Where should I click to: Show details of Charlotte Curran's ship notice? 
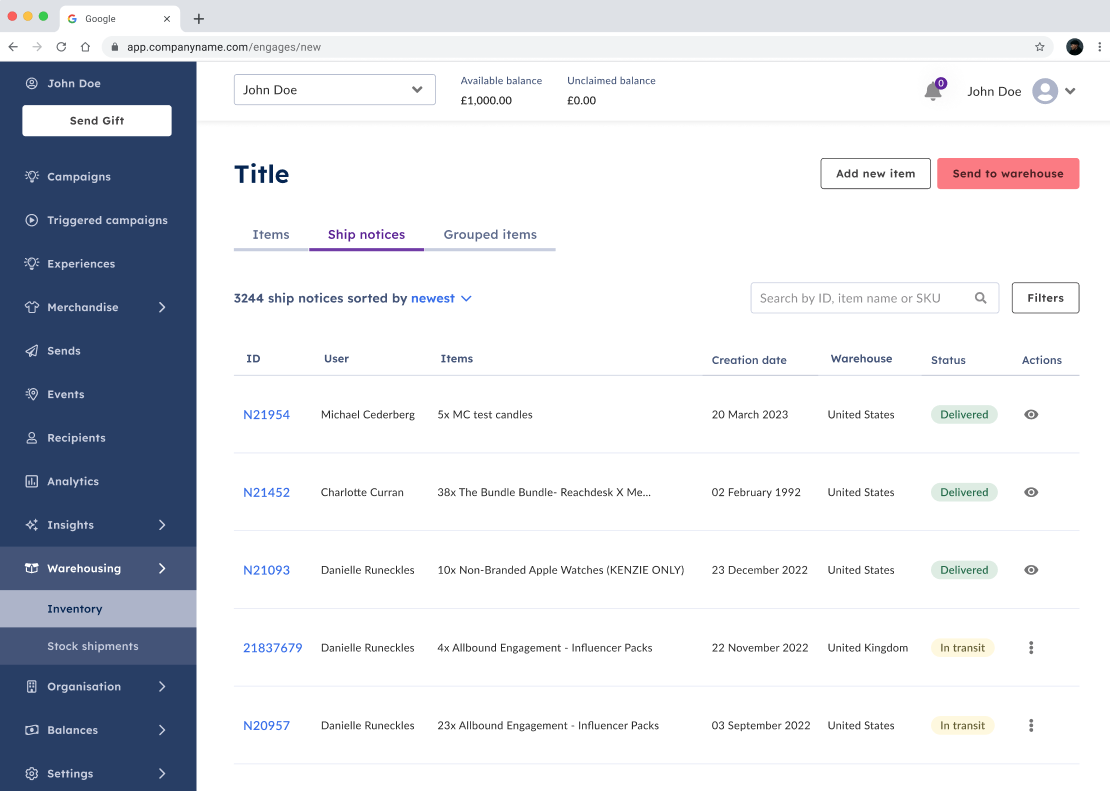(x=1030, y=492)
